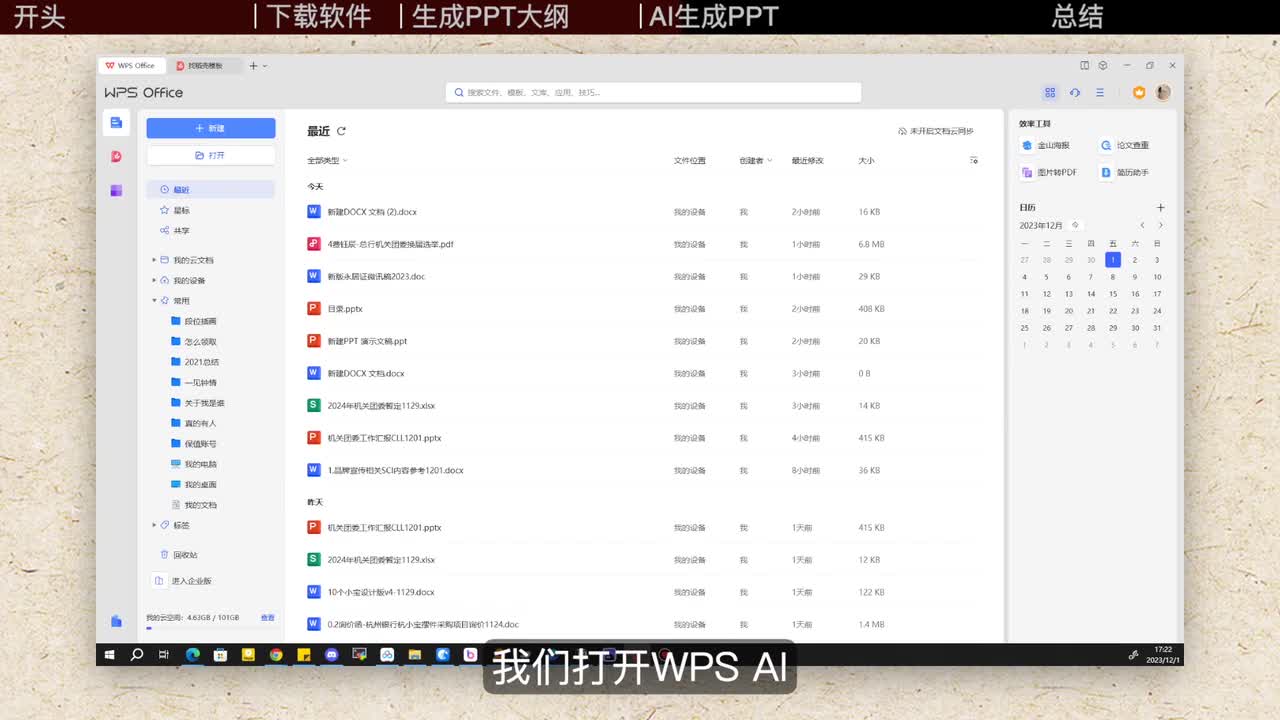Enable document cloud sync (未开启文档云同步)

[936, 131]
